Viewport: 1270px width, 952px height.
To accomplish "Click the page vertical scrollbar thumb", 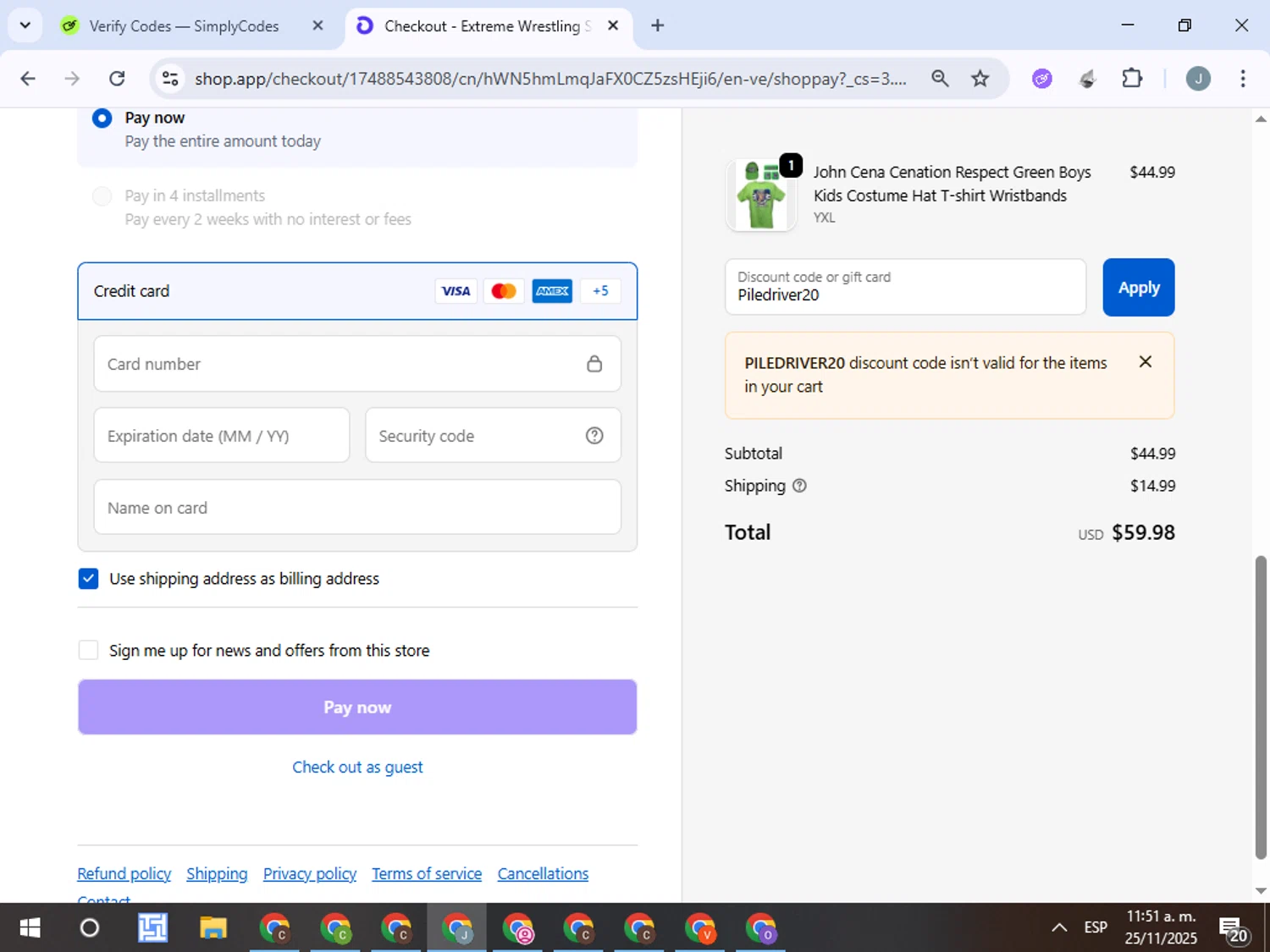I will point(1261,707).
